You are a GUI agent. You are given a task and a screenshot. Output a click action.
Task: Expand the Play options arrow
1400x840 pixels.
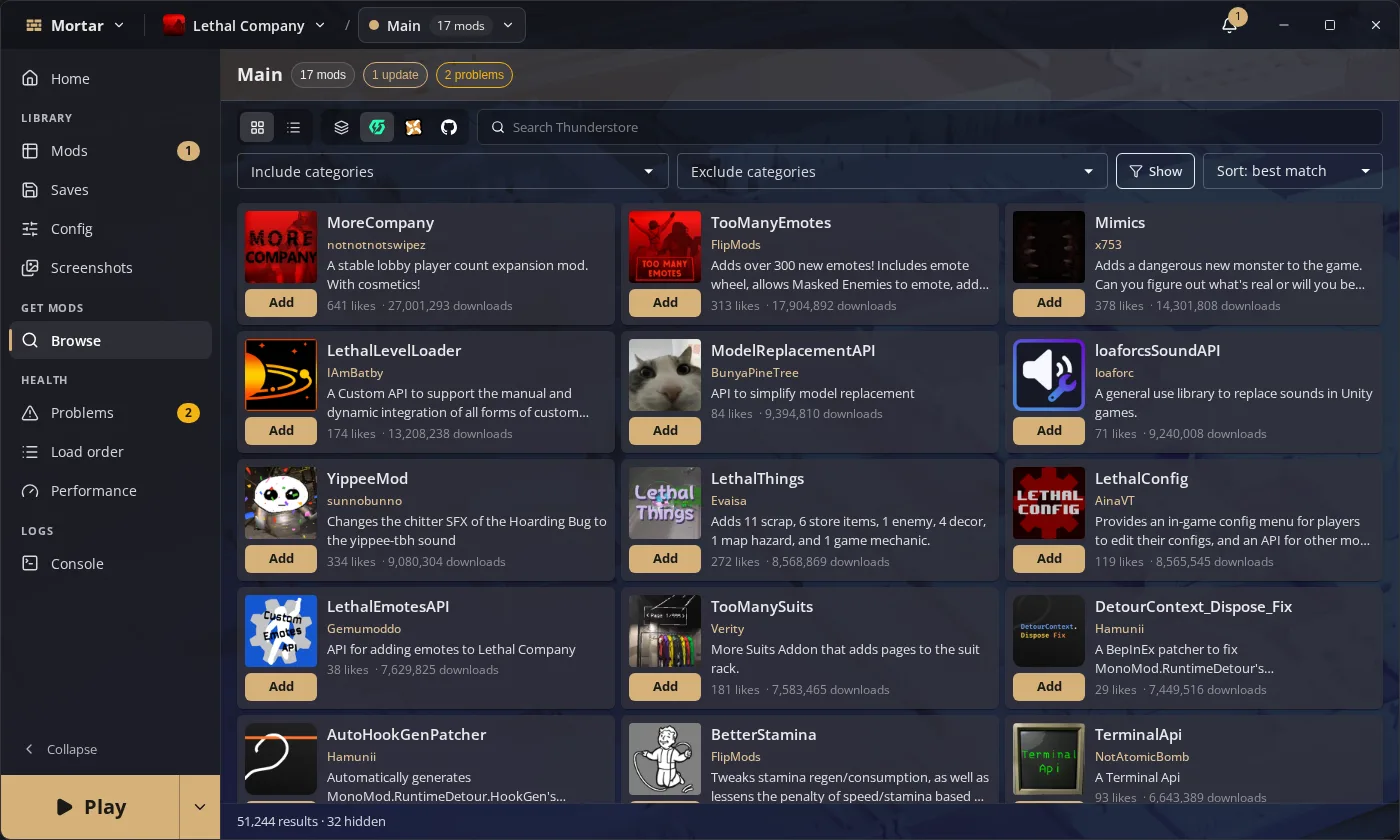(x=199, y=807)
